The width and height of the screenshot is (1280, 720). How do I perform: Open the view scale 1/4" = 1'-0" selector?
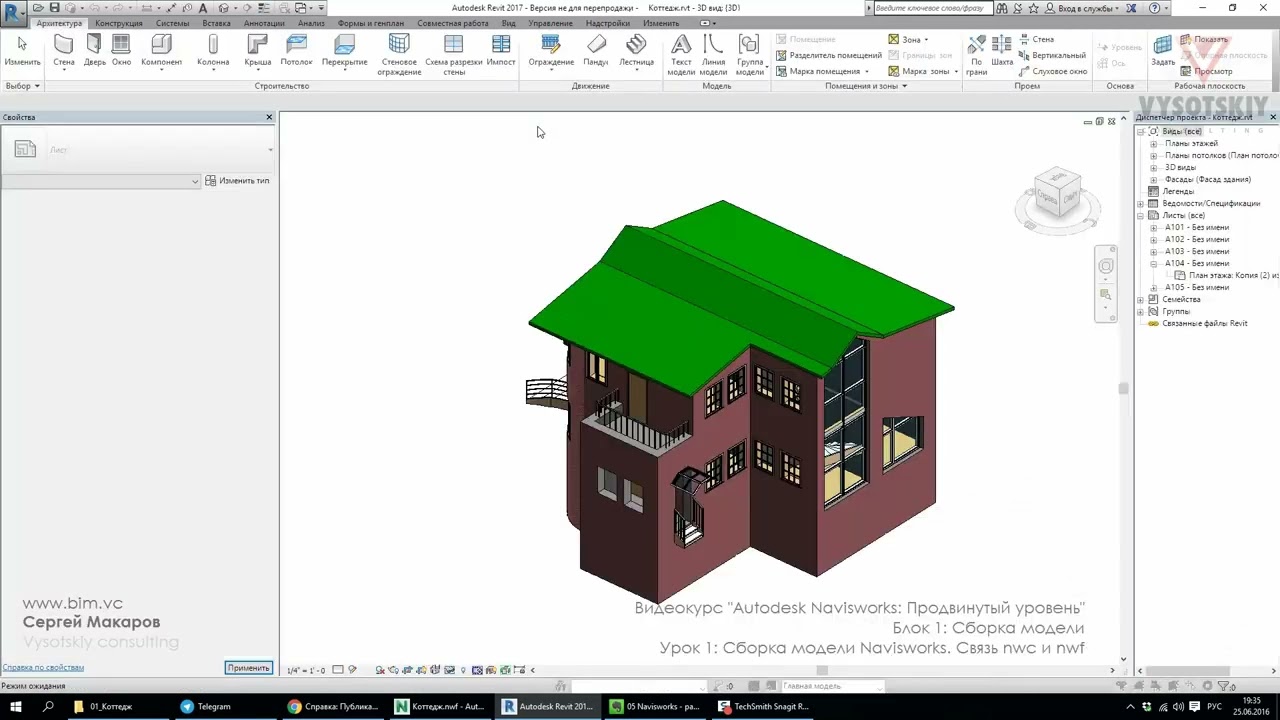(305, 670)
